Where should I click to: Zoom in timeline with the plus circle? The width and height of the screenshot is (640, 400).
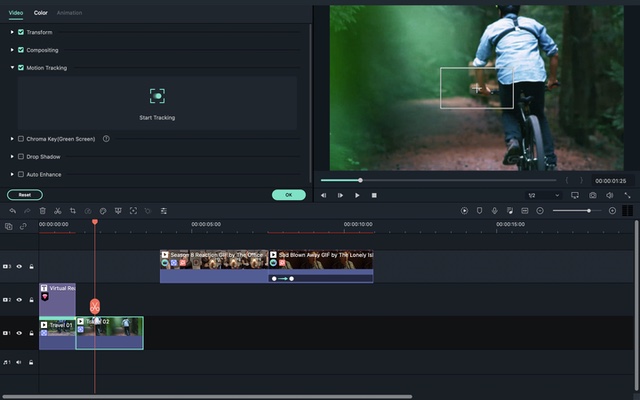pos(612,211)
